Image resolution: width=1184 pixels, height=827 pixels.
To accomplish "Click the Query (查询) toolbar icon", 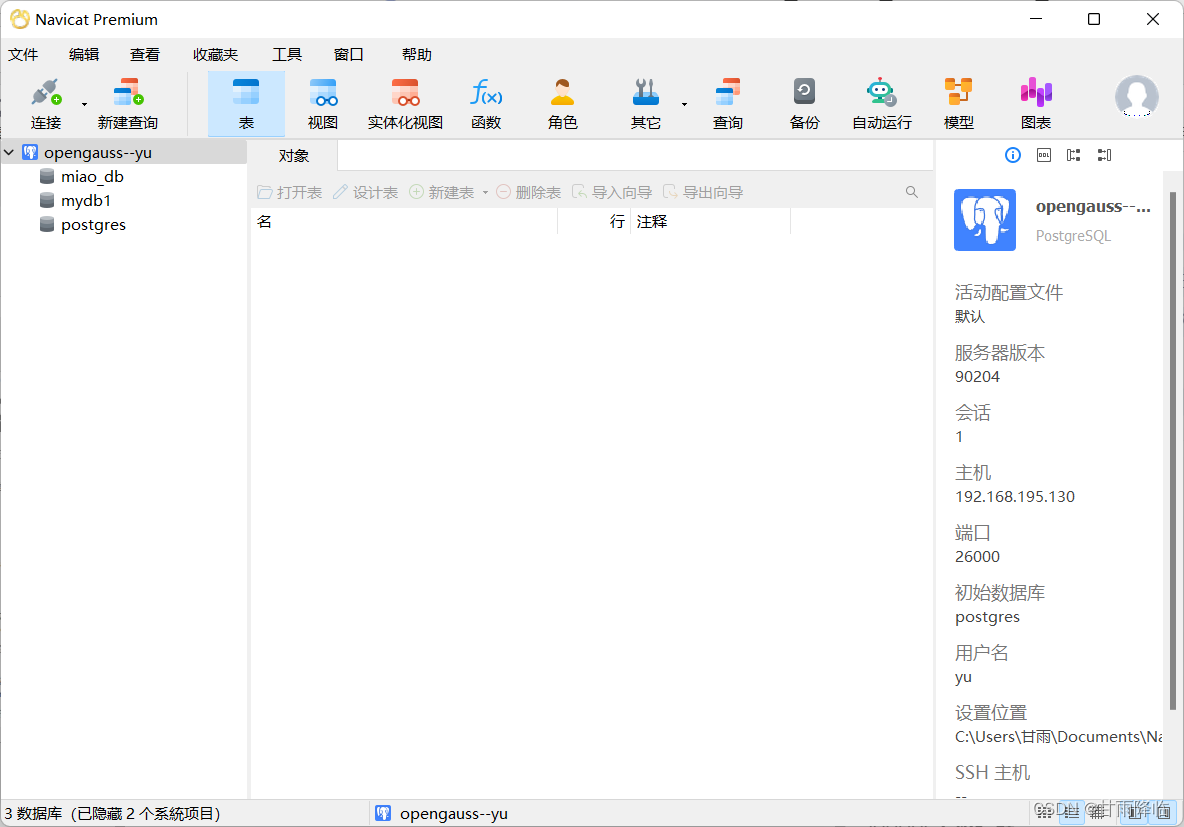I will pos(728,103).
